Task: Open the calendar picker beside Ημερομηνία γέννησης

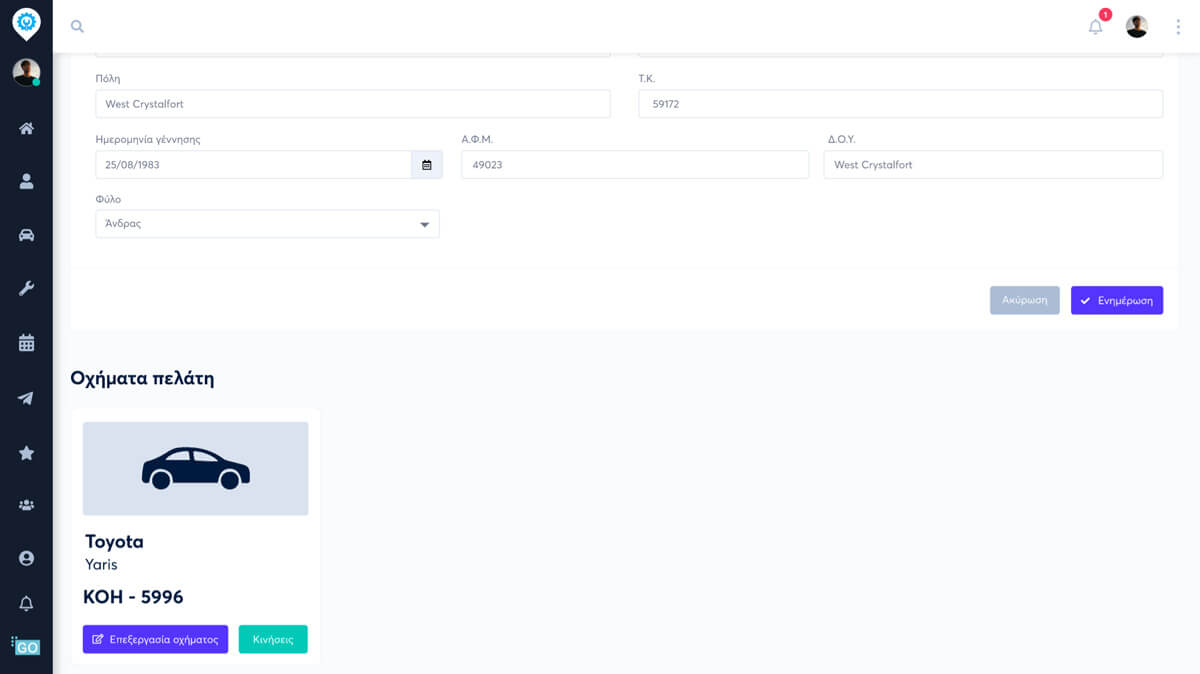Action: pos(426,164)
